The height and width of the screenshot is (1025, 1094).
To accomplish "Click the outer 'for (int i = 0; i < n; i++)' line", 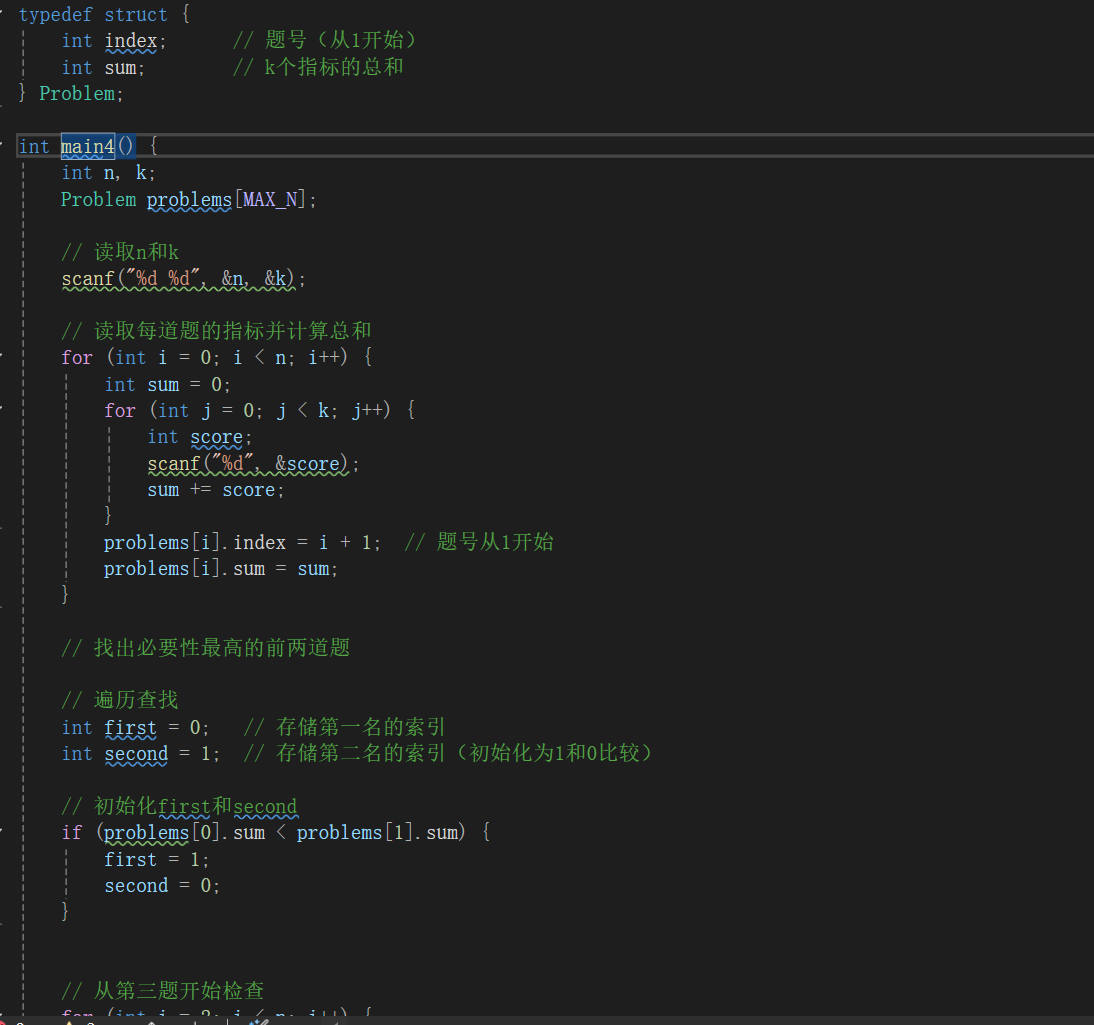I will click(x=218, y=357).
